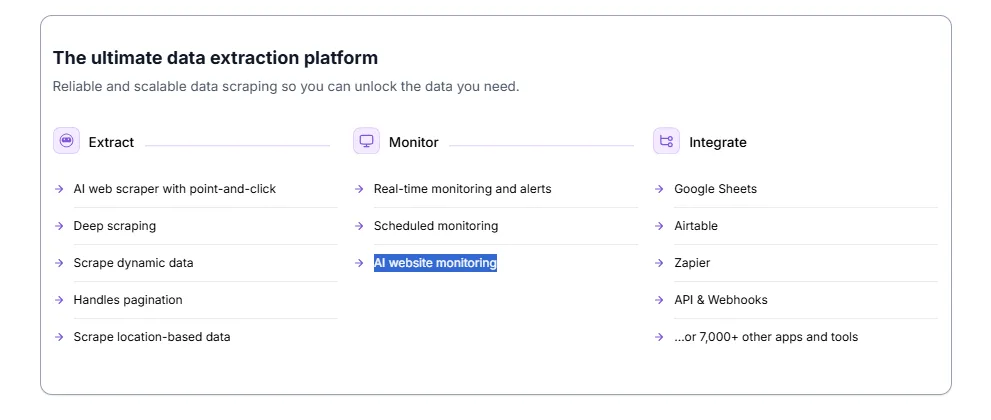
Task: Click the Extract robot icon
Action: pos(66,141)
